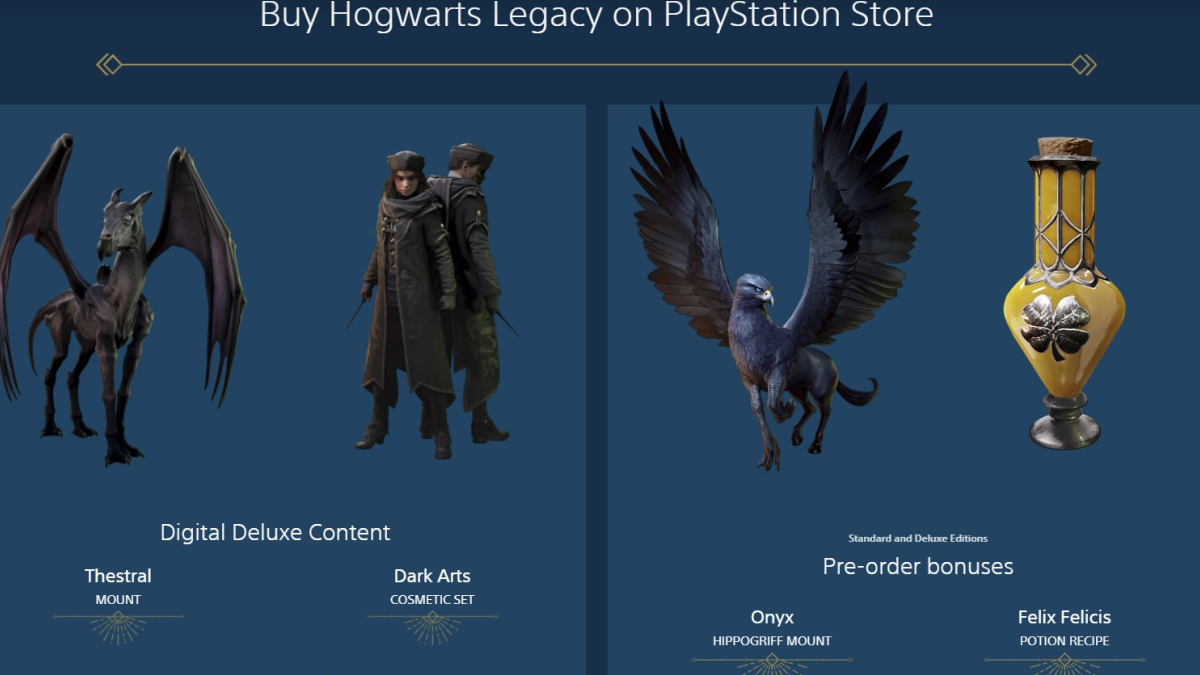Click the Pre-order bonuses heading
Screen dimensions: 1200x675
tap(918, 567)
